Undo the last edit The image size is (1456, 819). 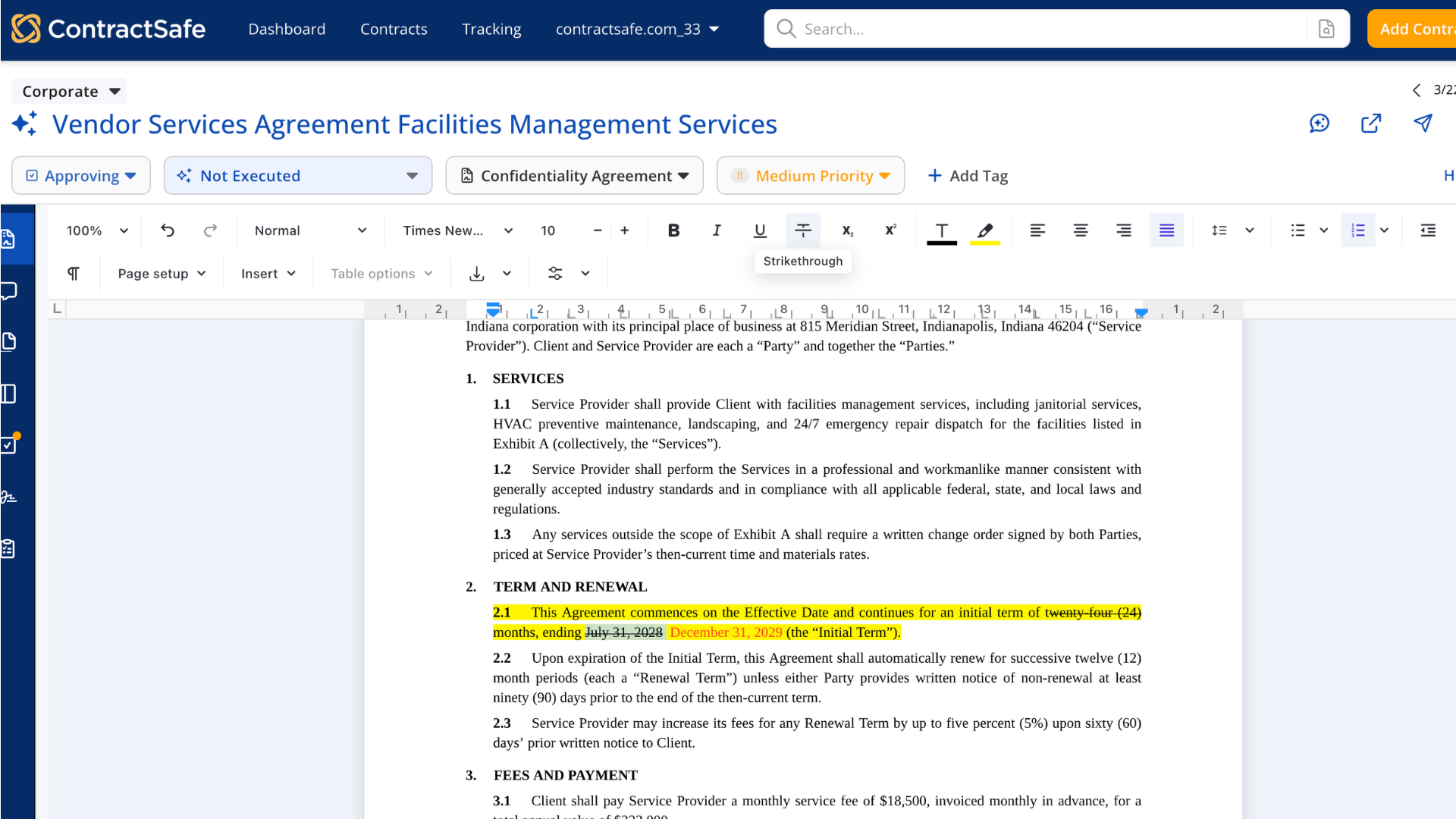coord(168,231)
